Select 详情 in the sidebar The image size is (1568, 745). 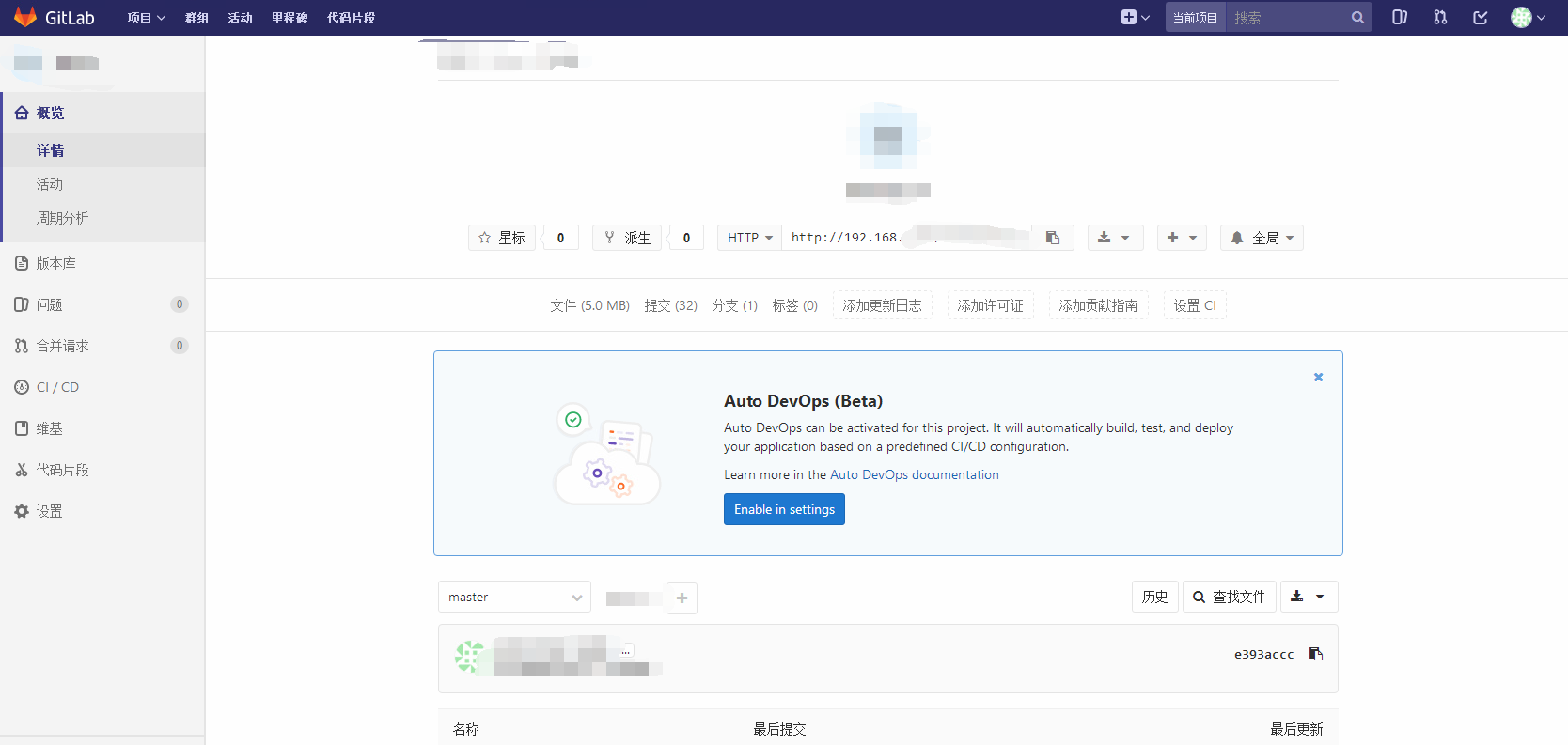pyautogui.click(x=103, y=150)
